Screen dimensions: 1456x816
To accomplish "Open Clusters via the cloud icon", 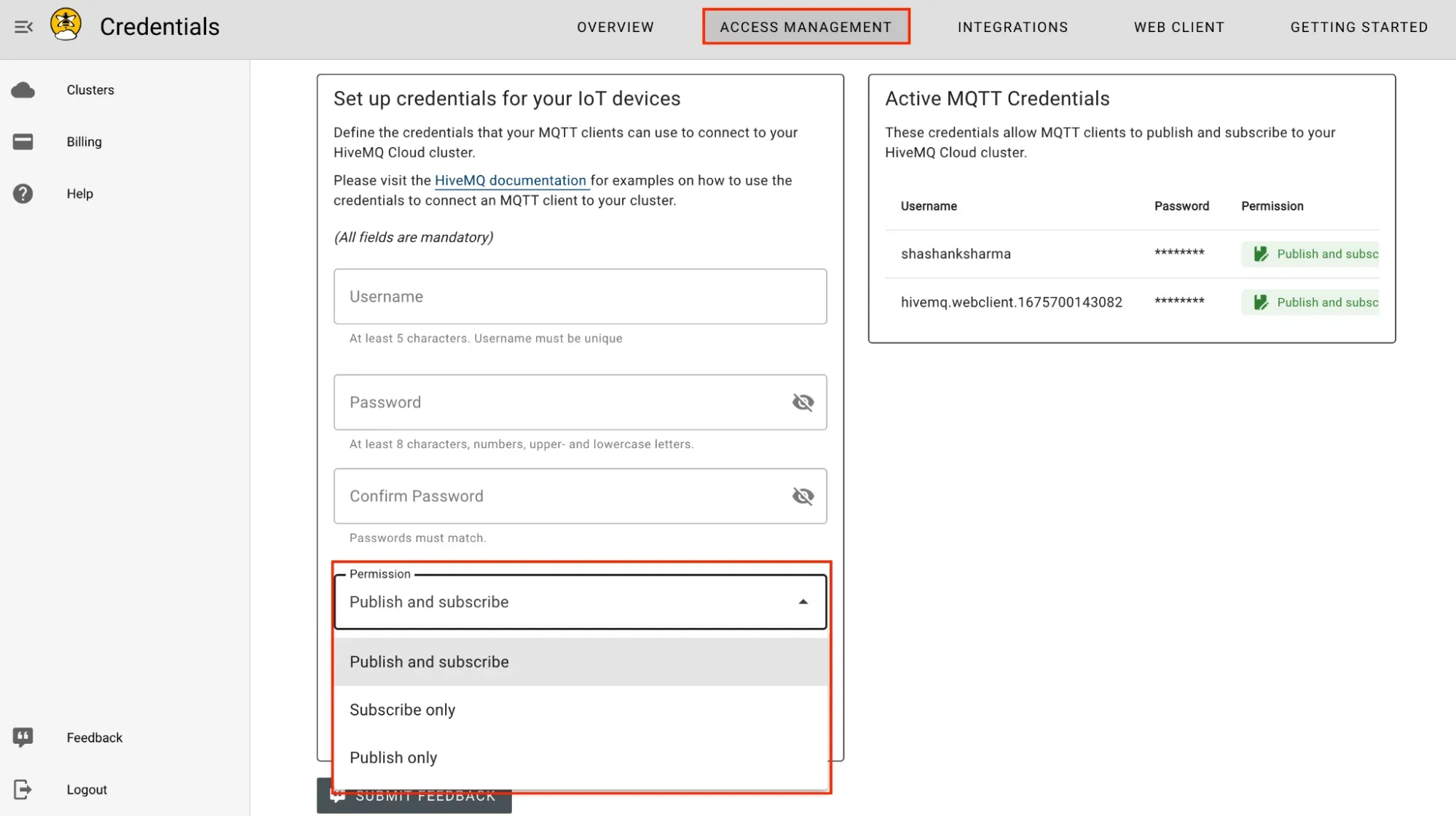I will click(23, 90).
